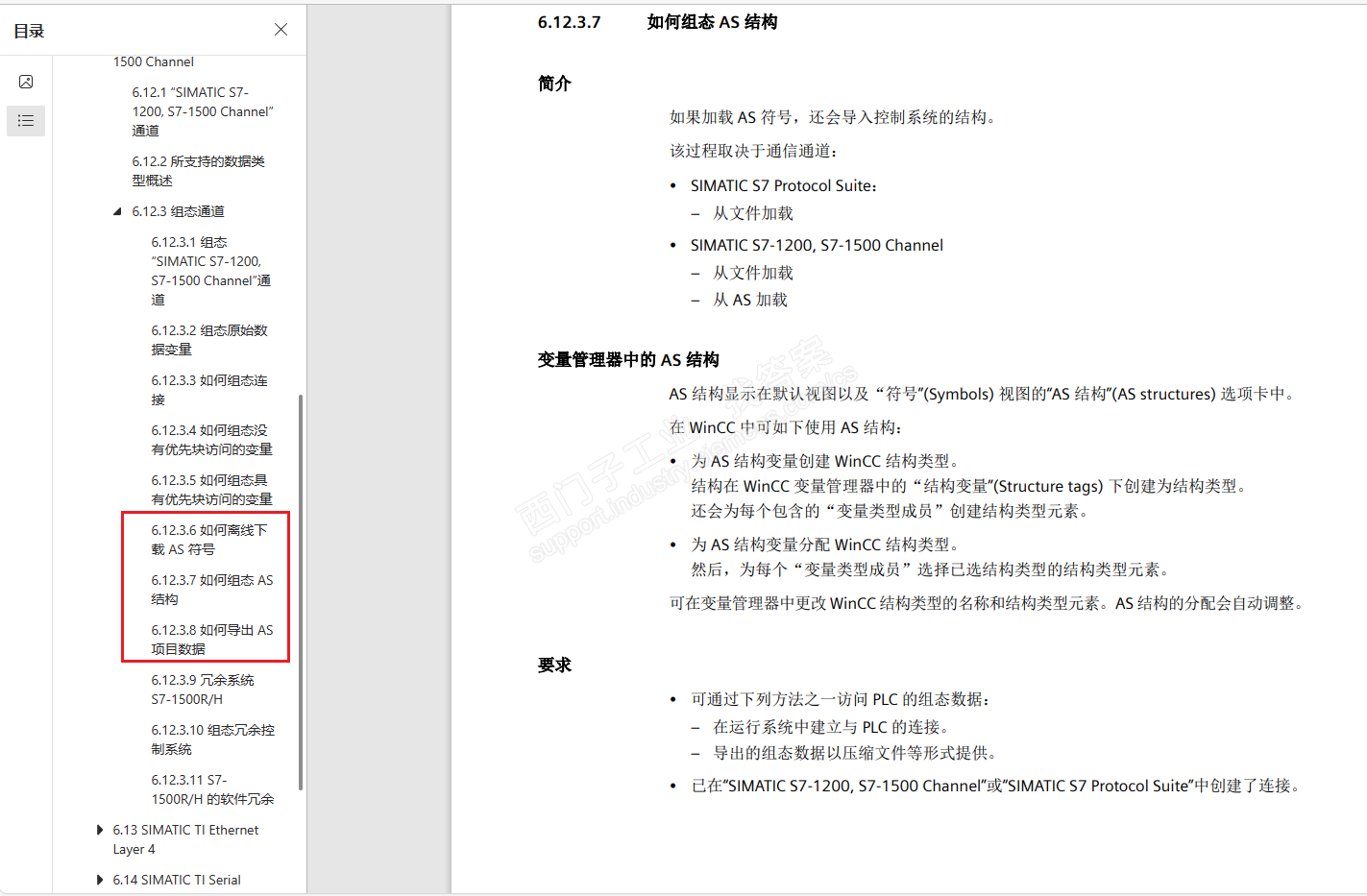Click the 目录 panel title
Image resolution: width=1367 pixels, height=896 pixels.
point(29,31)
